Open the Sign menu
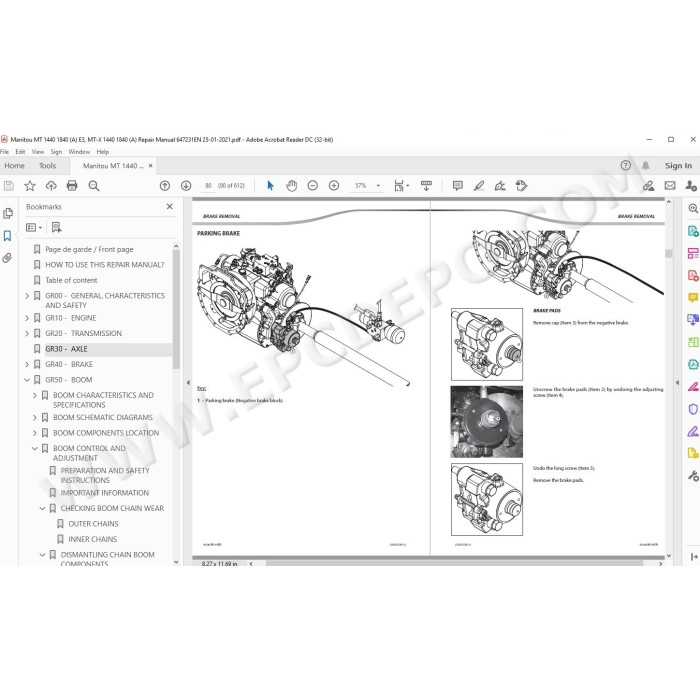Screen dimensions: 700x700 (56, 152)
